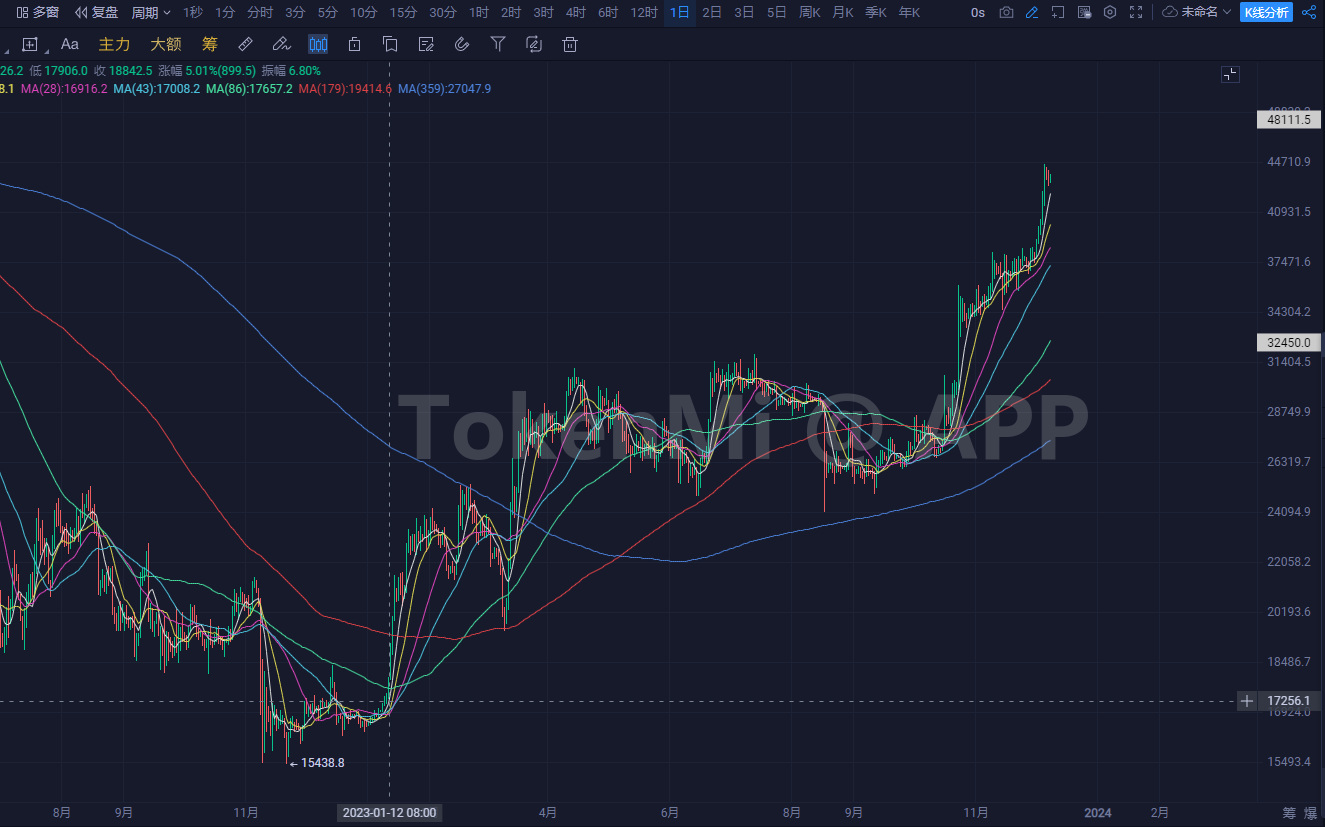Open chart settings hexagon icon
Image resolution: width=1325 pixels, height=827 pixels.
tap(1110, 12)
